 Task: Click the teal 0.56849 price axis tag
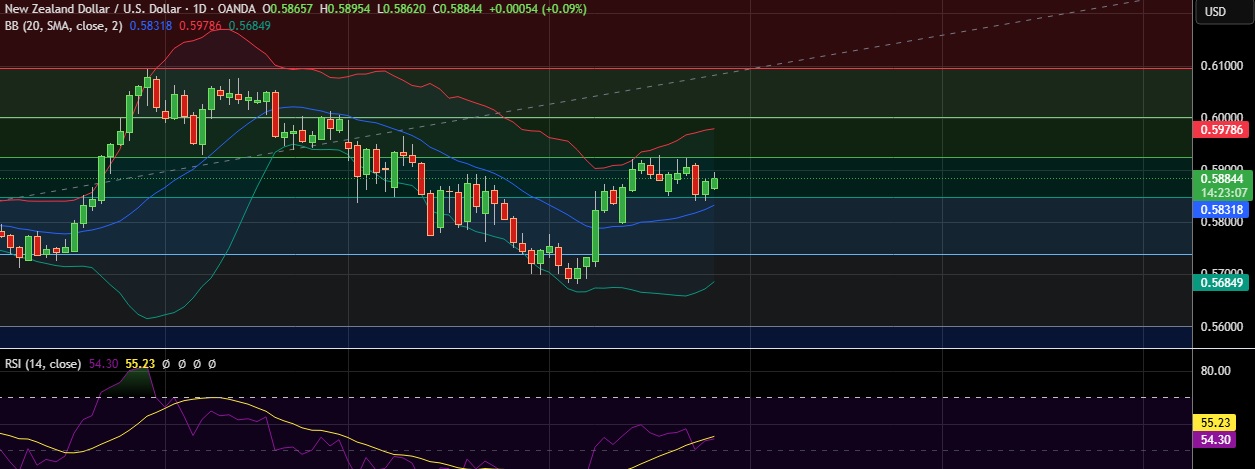[1220, 283]
